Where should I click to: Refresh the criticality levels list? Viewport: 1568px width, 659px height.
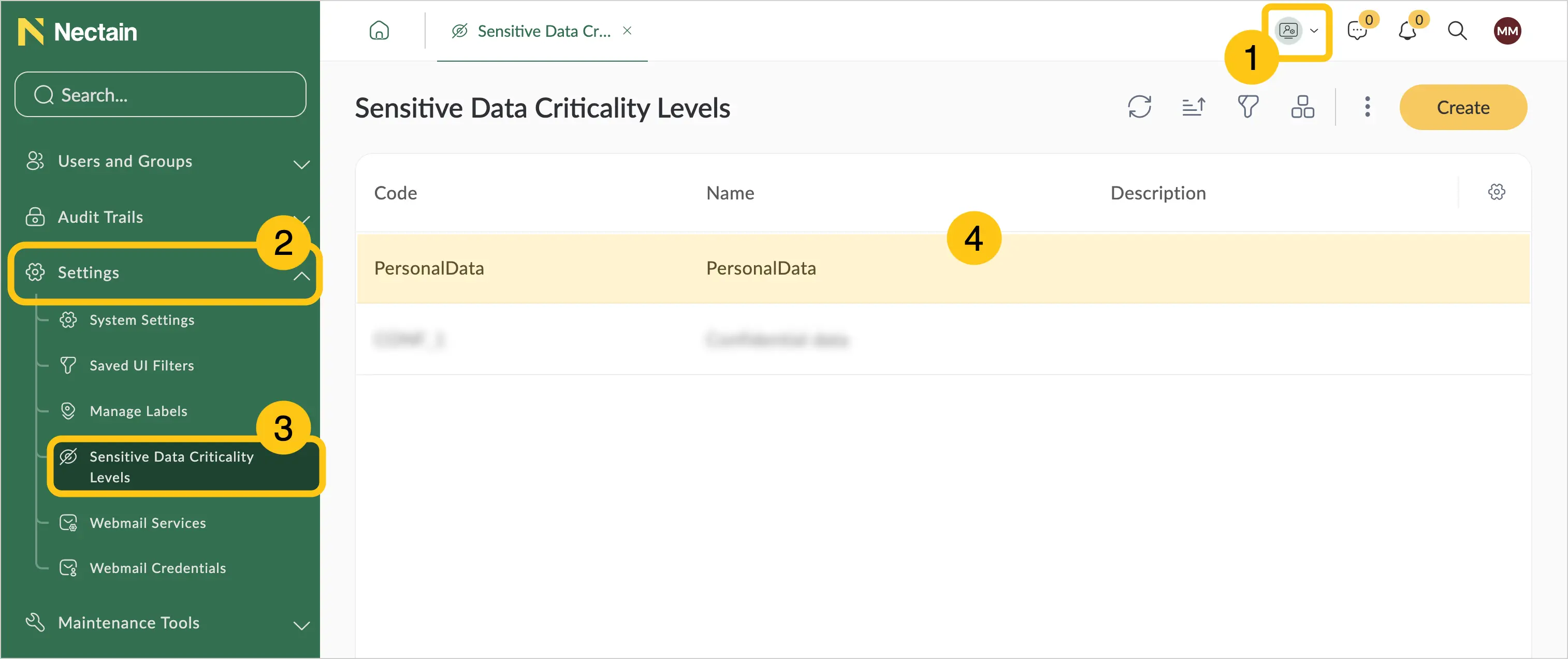(x=1139, y=107)
